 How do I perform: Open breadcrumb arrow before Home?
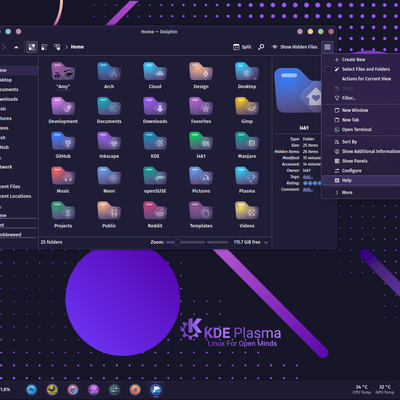point(66,47)
